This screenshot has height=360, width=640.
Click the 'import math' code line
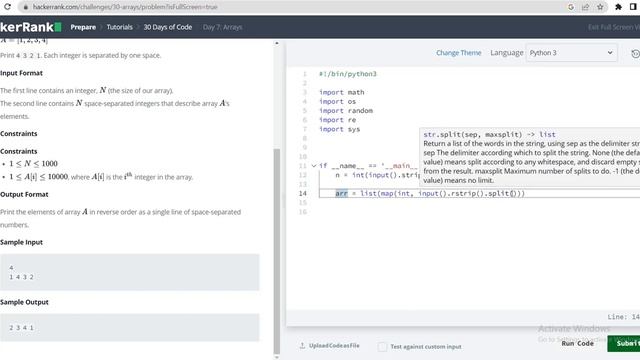[342, 92]
